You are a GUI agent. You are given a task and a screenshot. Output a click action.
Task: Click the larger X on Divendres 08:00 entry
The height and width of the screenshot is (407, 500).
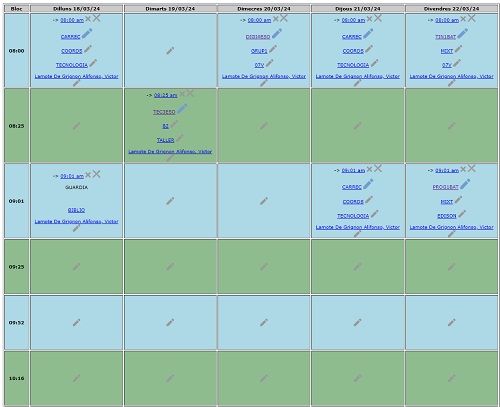pos(471,18)
